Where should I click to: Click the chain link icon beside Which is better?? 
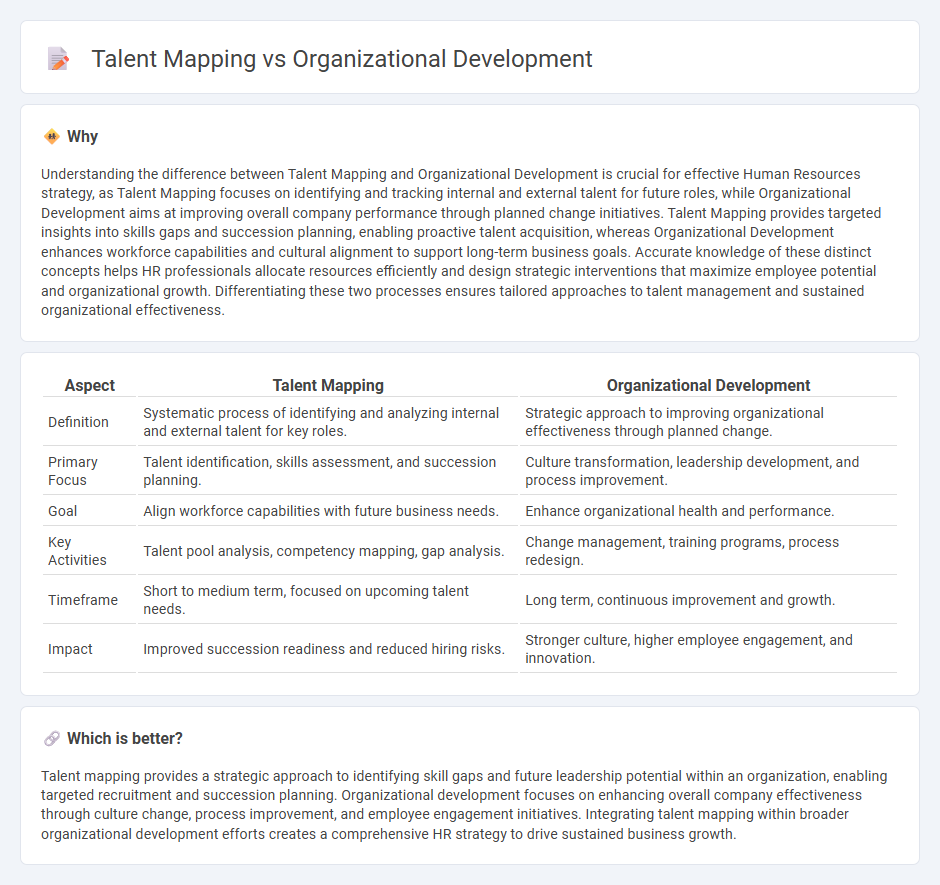coord(52,738)
